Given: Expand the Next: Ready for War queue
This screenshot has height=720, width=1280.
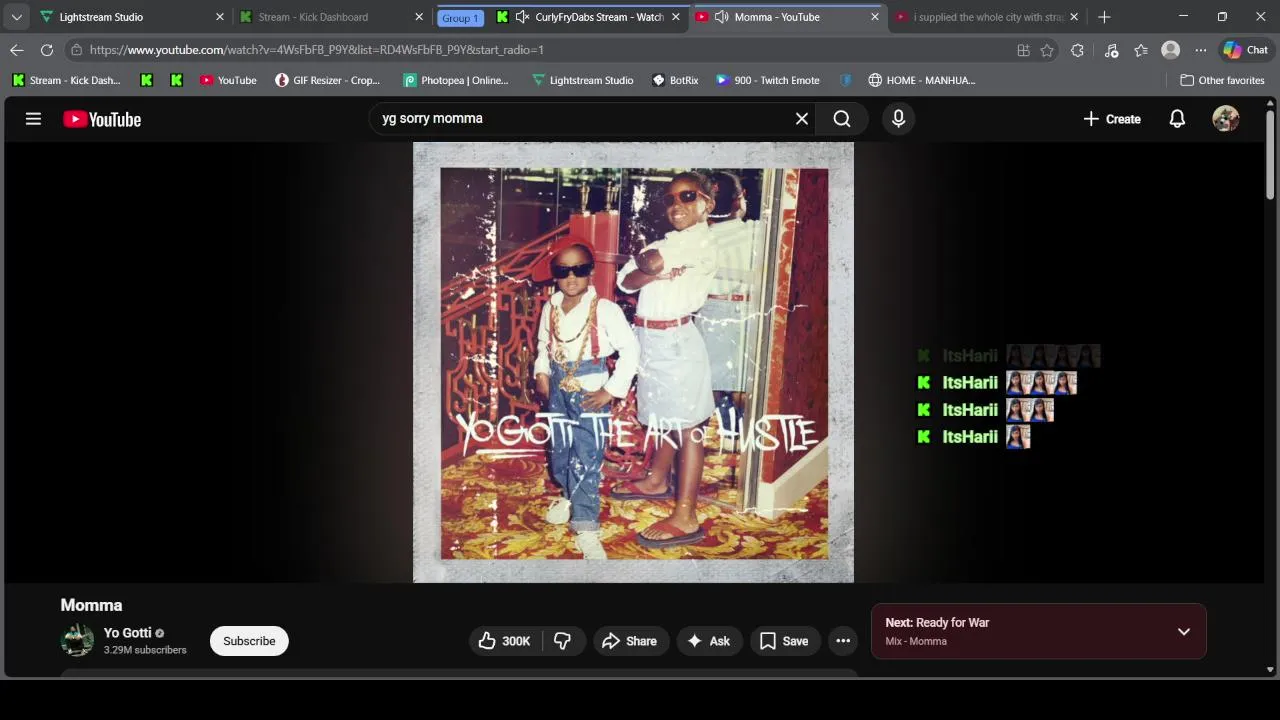Looking at the screenshot, I should 1183,631.
